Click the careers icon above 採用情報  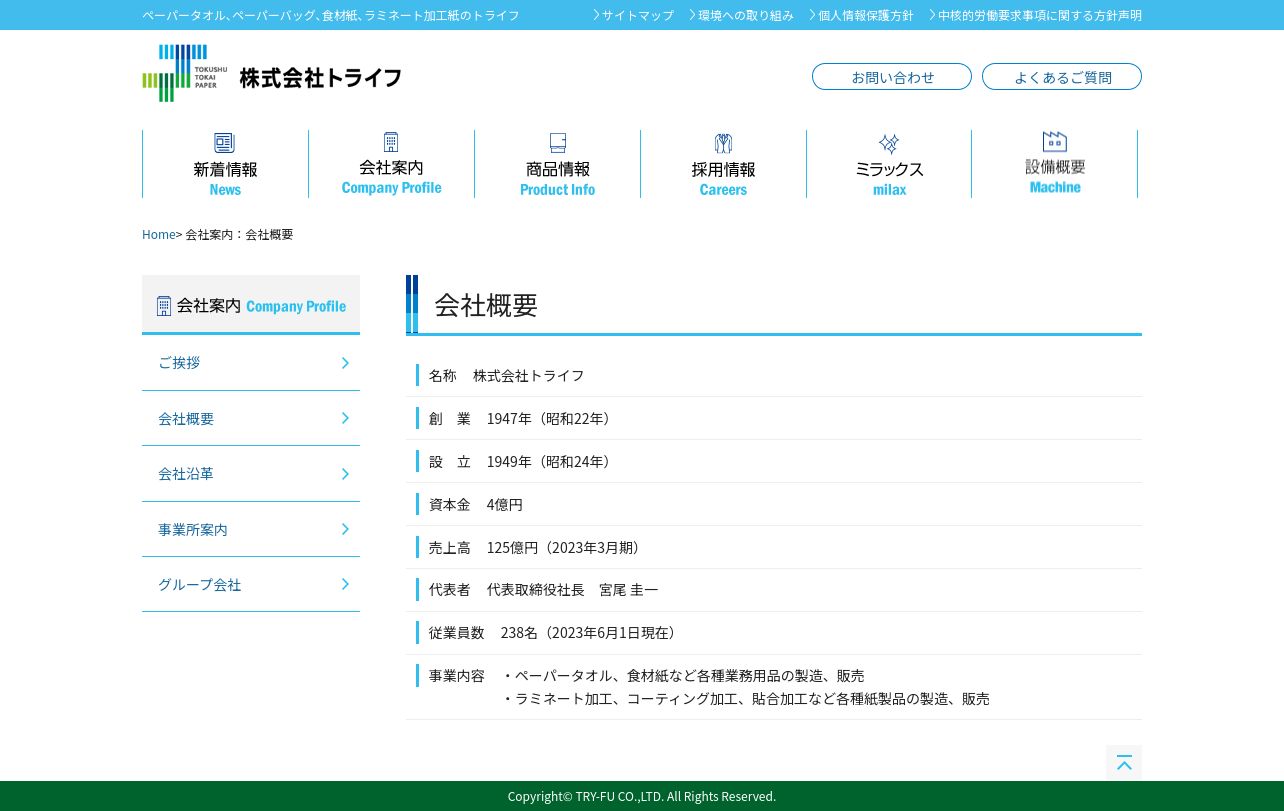tap(723, 144)
